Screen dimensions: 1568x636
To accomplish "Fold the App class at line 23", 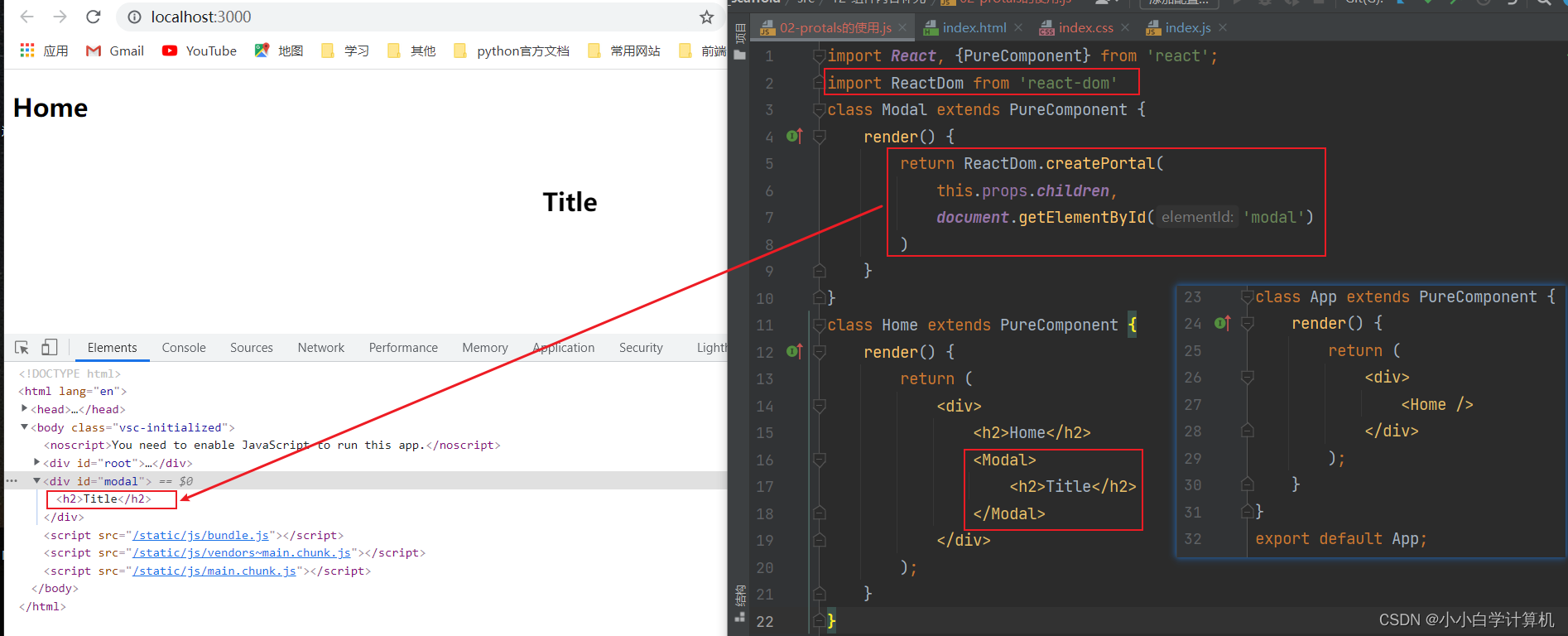I will tap(1247, 296).
